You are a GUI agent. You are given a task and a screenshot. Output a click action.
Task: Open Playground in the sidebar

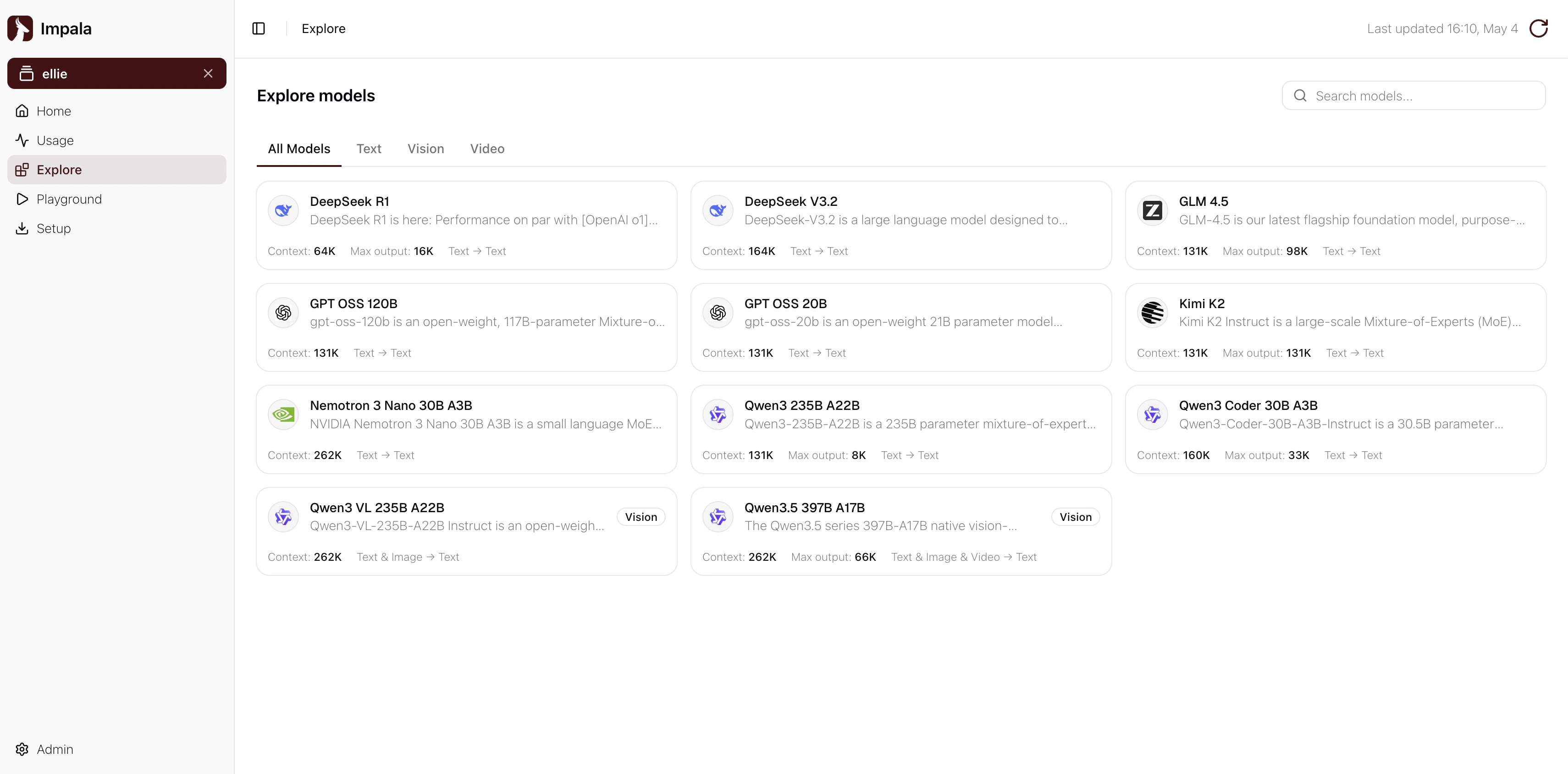pyautogui.click(x=117, y=199)
